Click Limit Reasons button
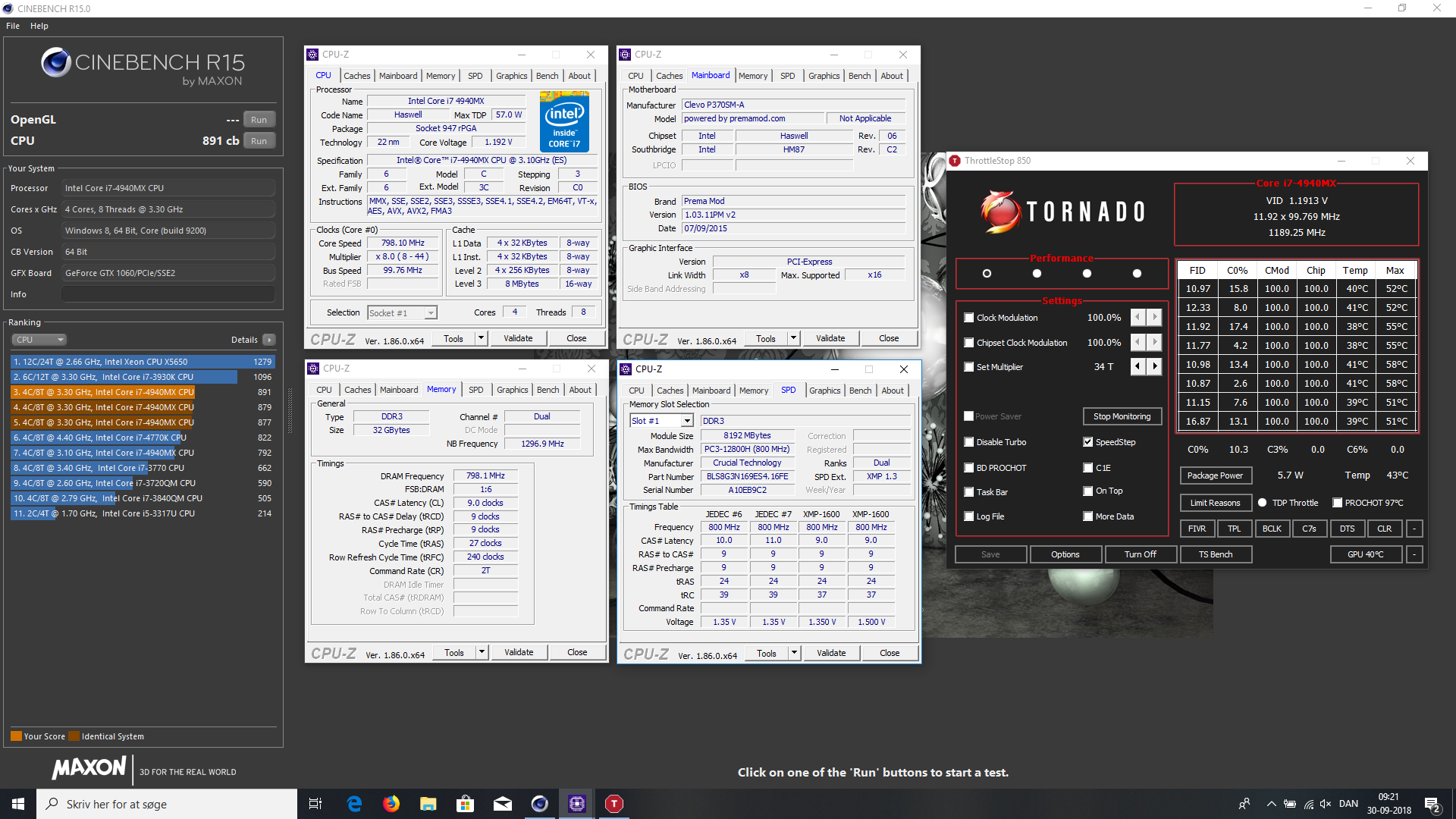This screenshot has width=1456, height=819. 1216,503
